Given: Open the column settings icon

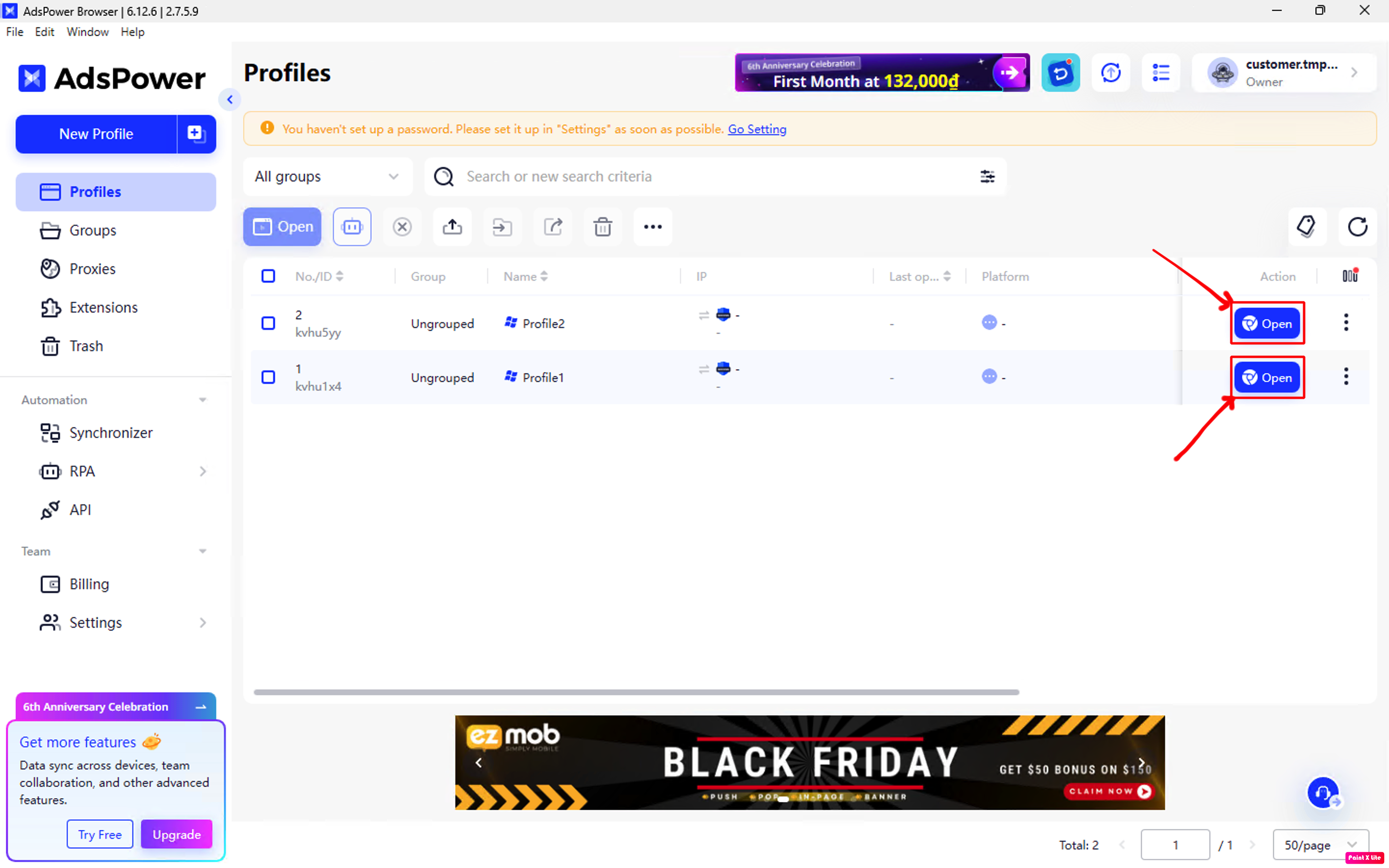Looking at the screenshot, I should (x=1350, y=275).
